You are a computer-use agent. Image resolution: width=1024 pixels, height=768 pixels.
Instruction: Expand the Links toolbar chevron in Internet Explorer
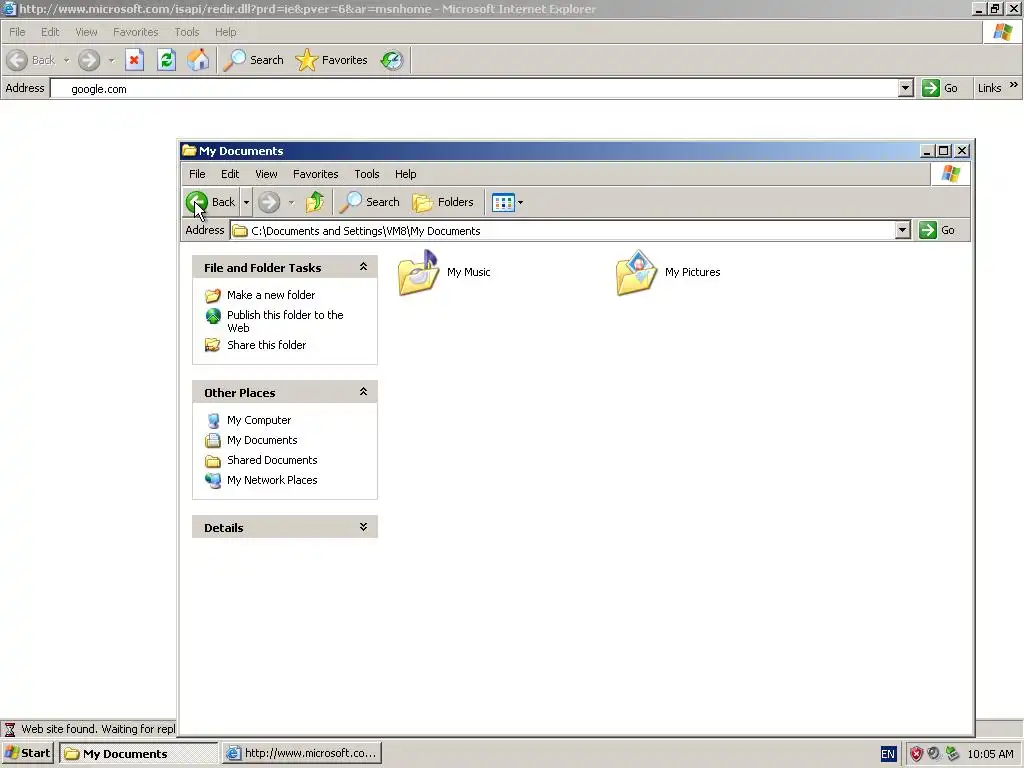(x=1014, y=85)
